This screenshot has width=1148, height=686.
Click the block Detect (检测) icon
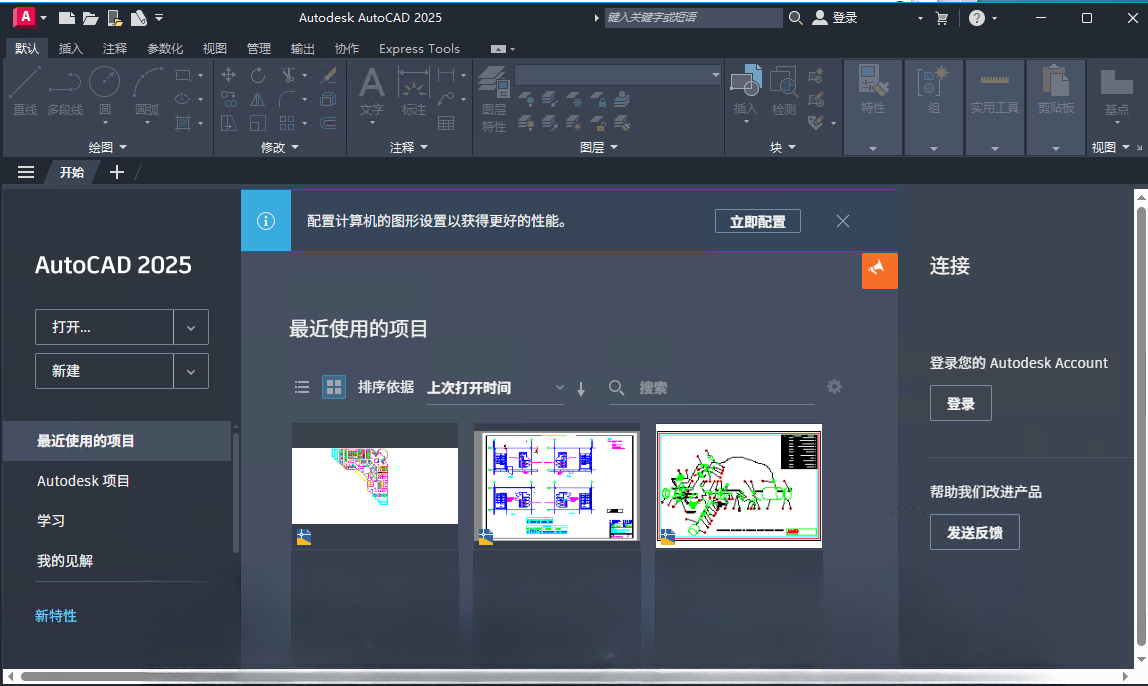click(783, 81)
